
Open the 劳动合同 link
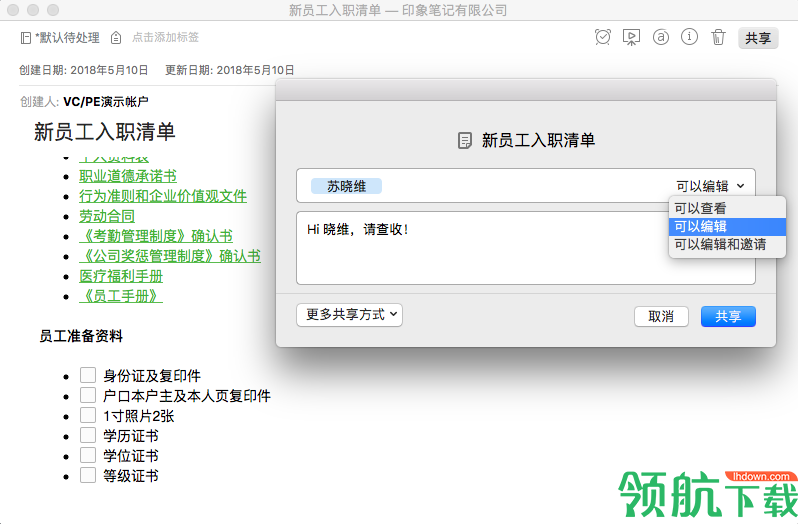click(x=107, y=216)
